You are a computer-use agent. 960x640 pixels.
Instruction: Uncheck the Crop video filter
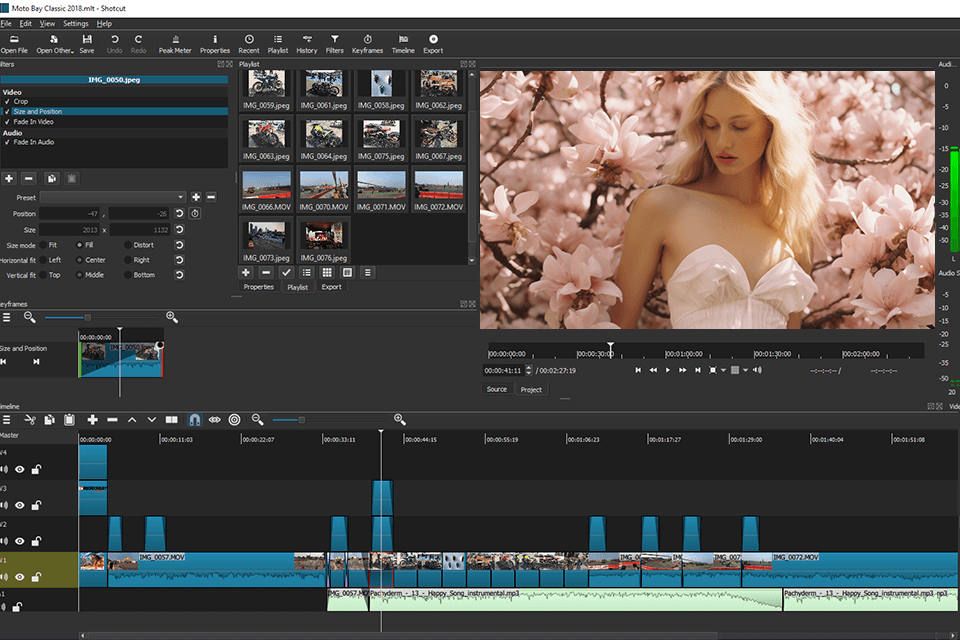pyautogui.click(x=7, y=101)
